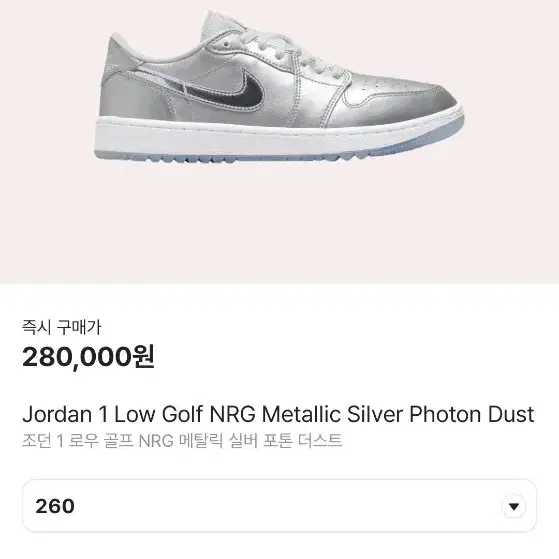
Task: Select the Korean product name 조던 1 로우 골프
Action: (77, 441)
